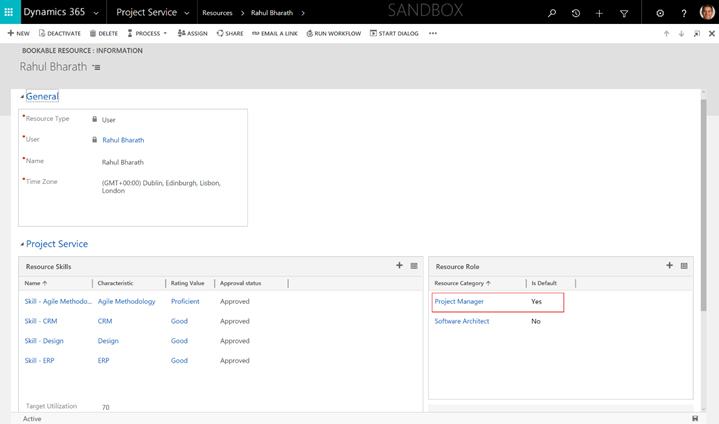Add a new Resource Skill record
Screen dimensions: 719x424
pos(399,265)
